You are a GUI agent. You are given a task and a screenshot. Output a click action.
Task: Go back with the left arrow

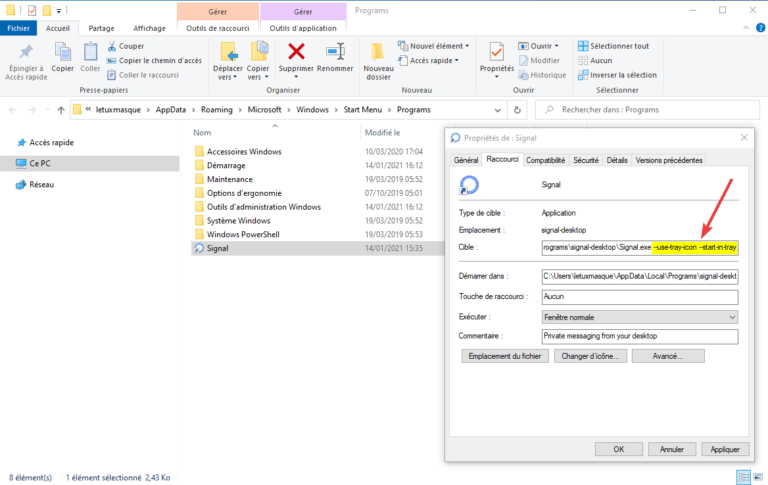click(x=13, y=110)
